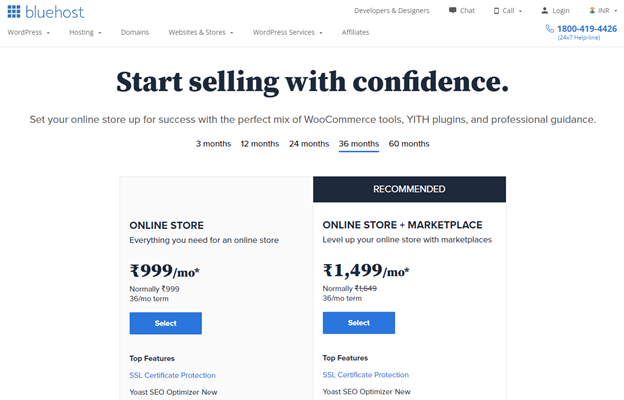Screen dimensions: 624x400
Task: Expand the Websites & Stores menu
Action: pyautogui.click(x=200, y=32)
